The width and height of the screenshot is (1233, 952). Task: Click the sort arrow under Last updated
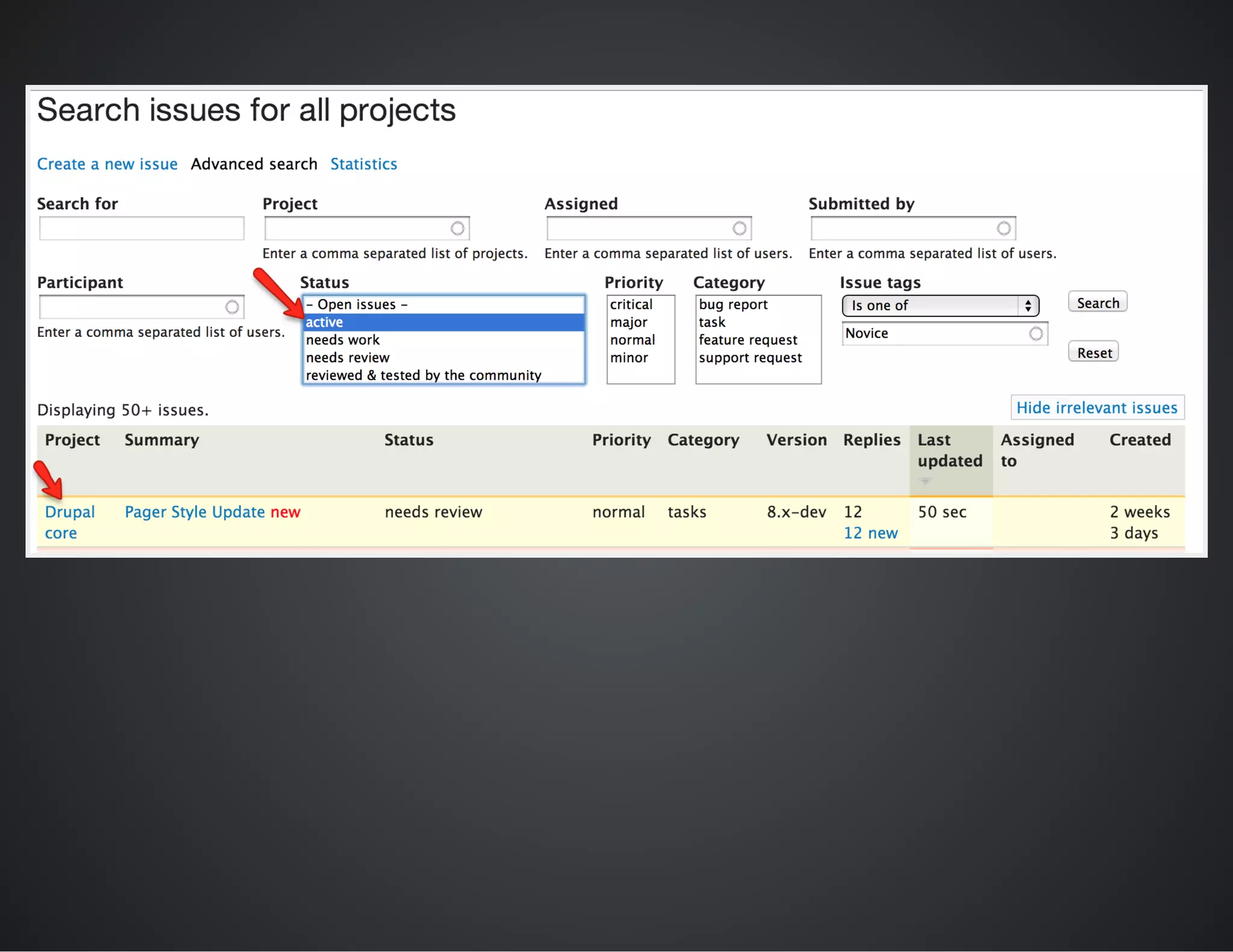(925, 481)
